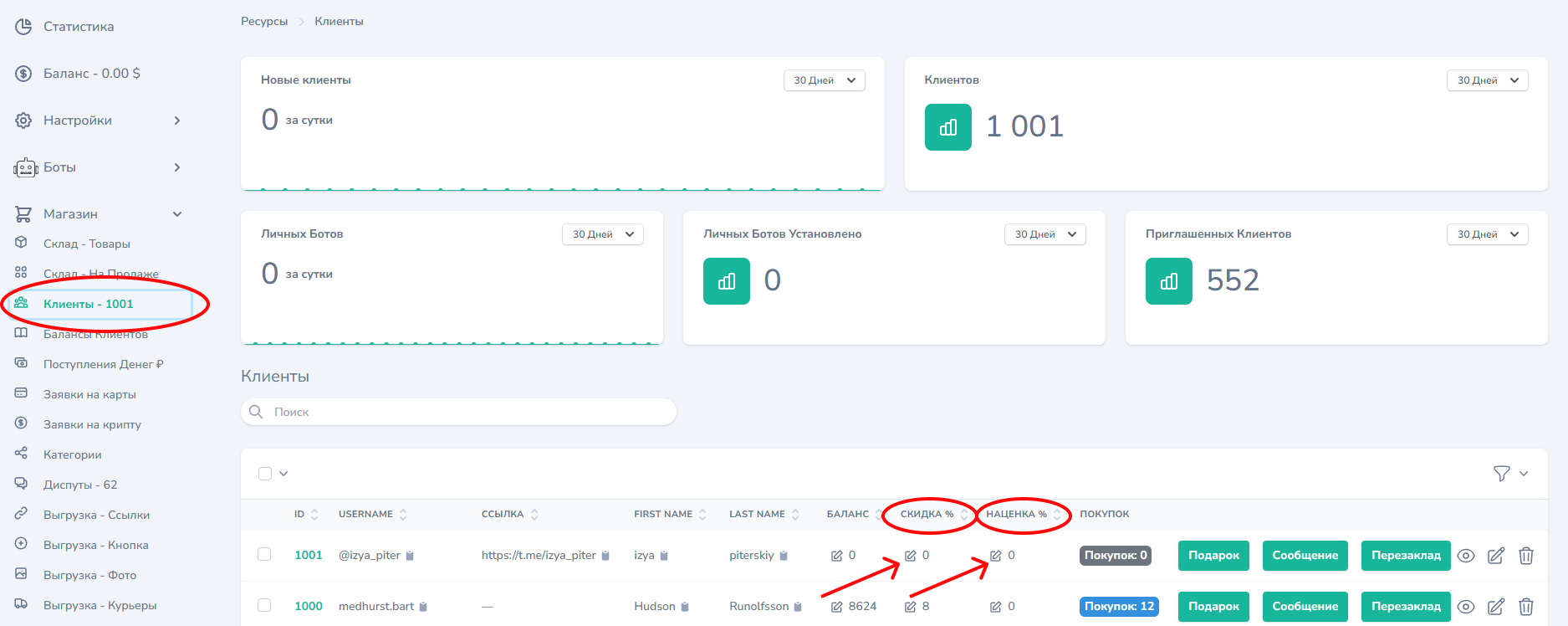Copy last name Runolfsson
Viewport: 1568px width, 626px height.
(798, 607)
